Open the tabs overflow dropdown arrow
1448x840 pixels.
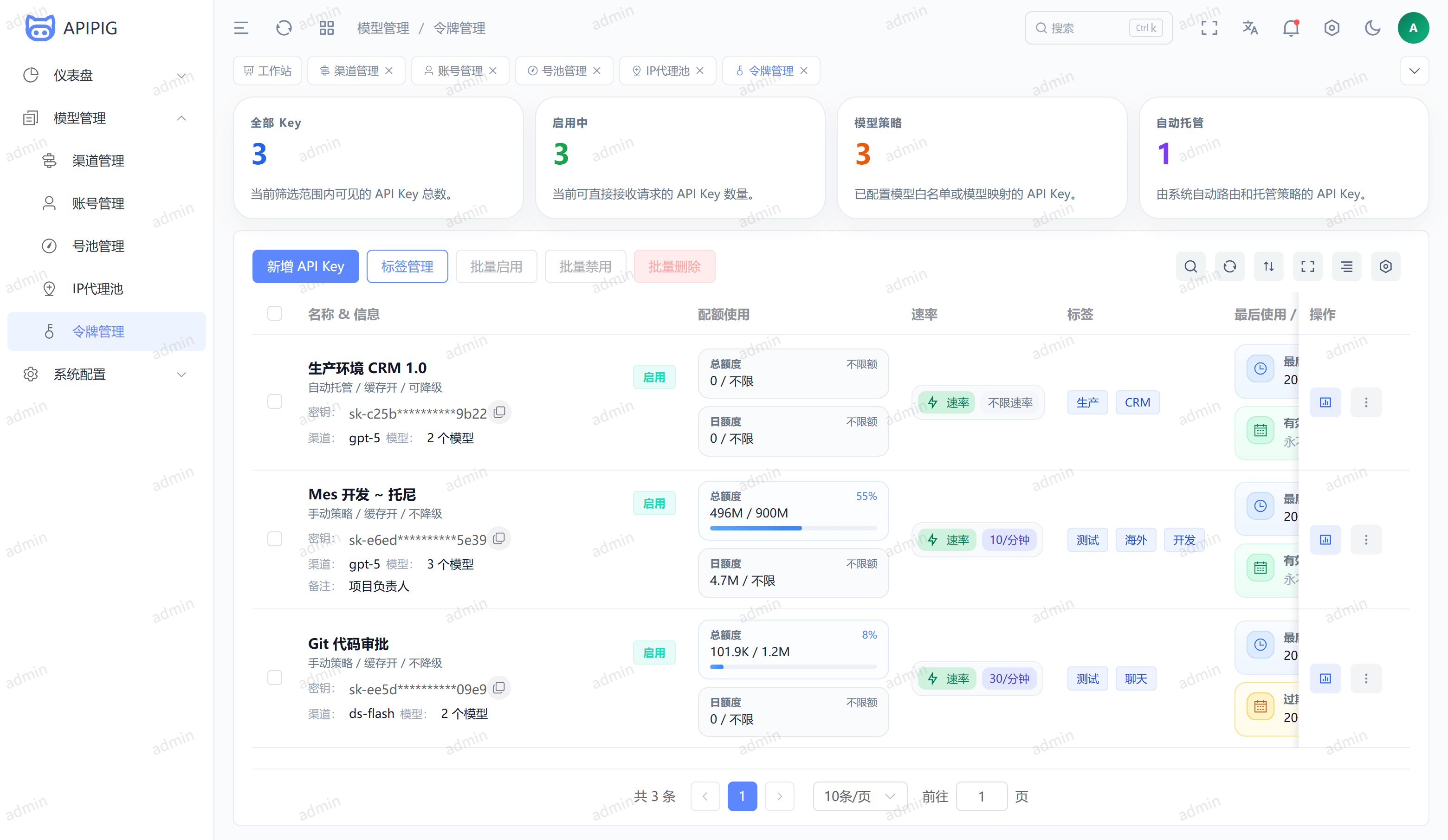1415,71
